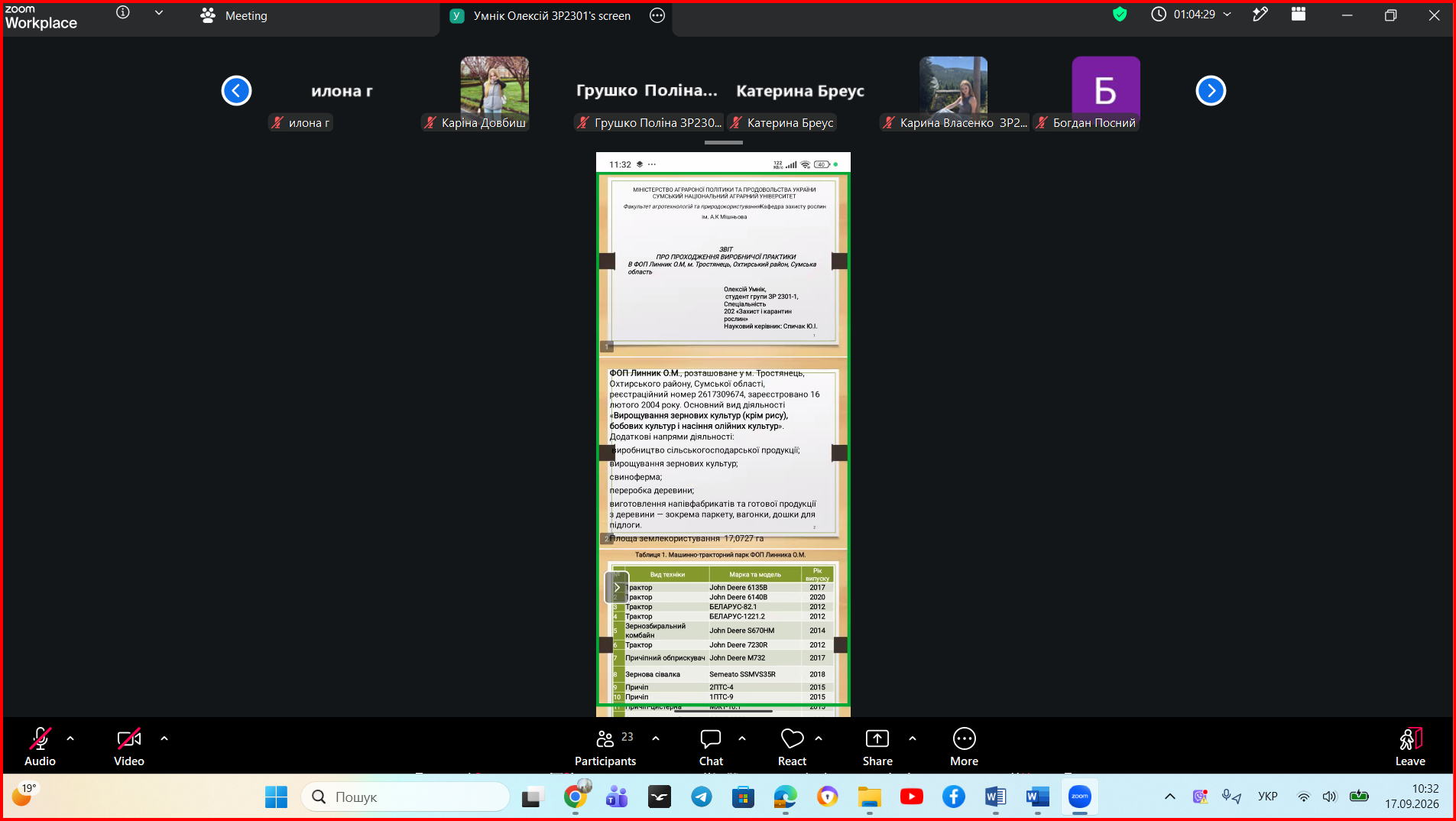1456x821 pixels.
Task: Expand the meeting timer dropdown
Action: tap(1227, 15)
